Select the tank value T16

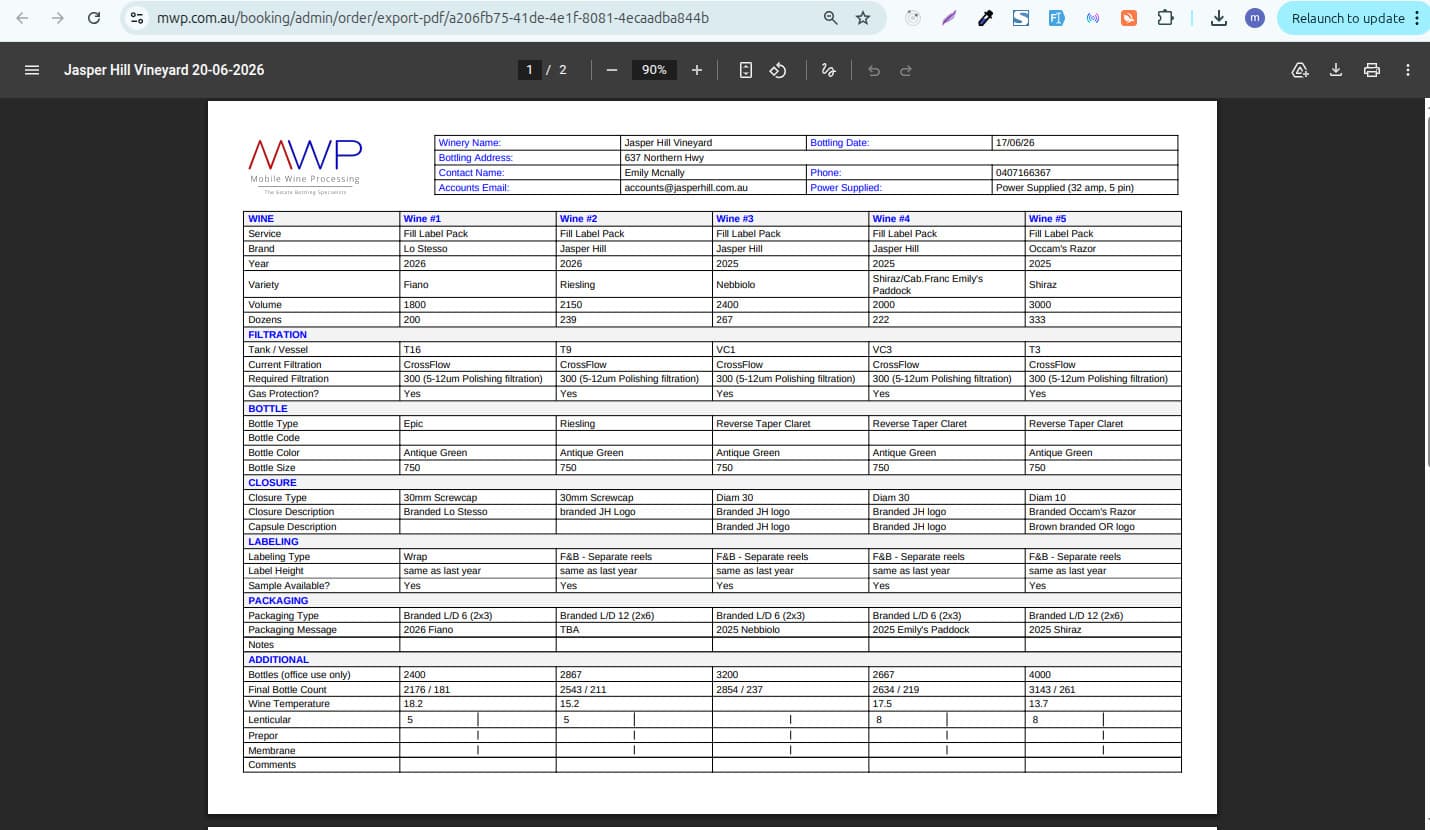[412, 350]
